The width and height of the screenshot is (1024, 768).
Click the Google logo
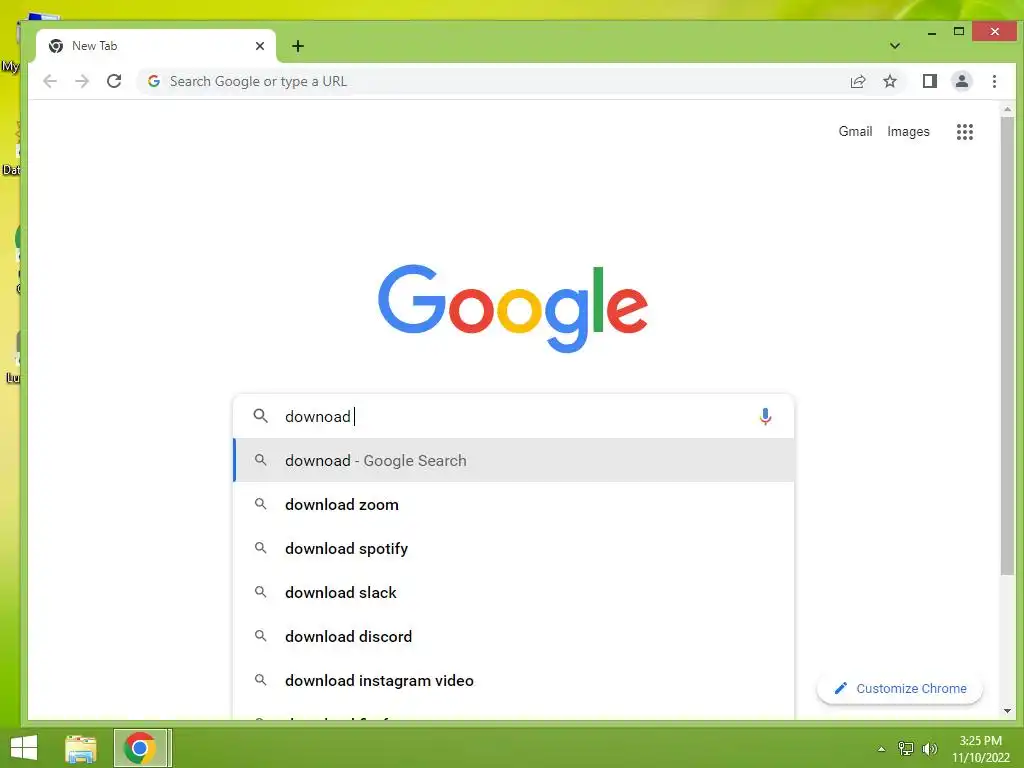coord(513,308)
